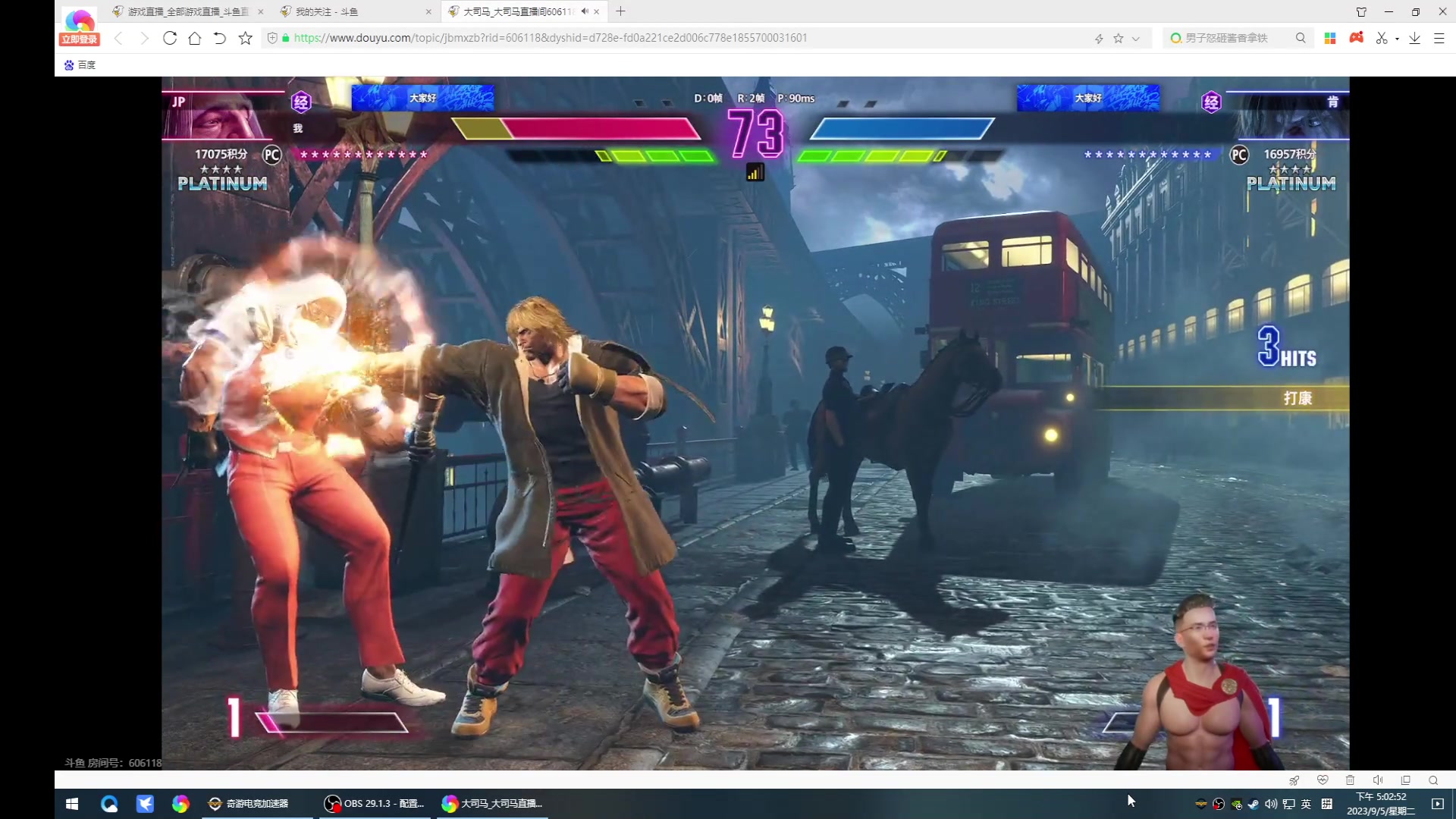This screenshot has height=819, width=1456.
Task: Switch to the 游戏直播 tab
Action: (x=188, y=11)
